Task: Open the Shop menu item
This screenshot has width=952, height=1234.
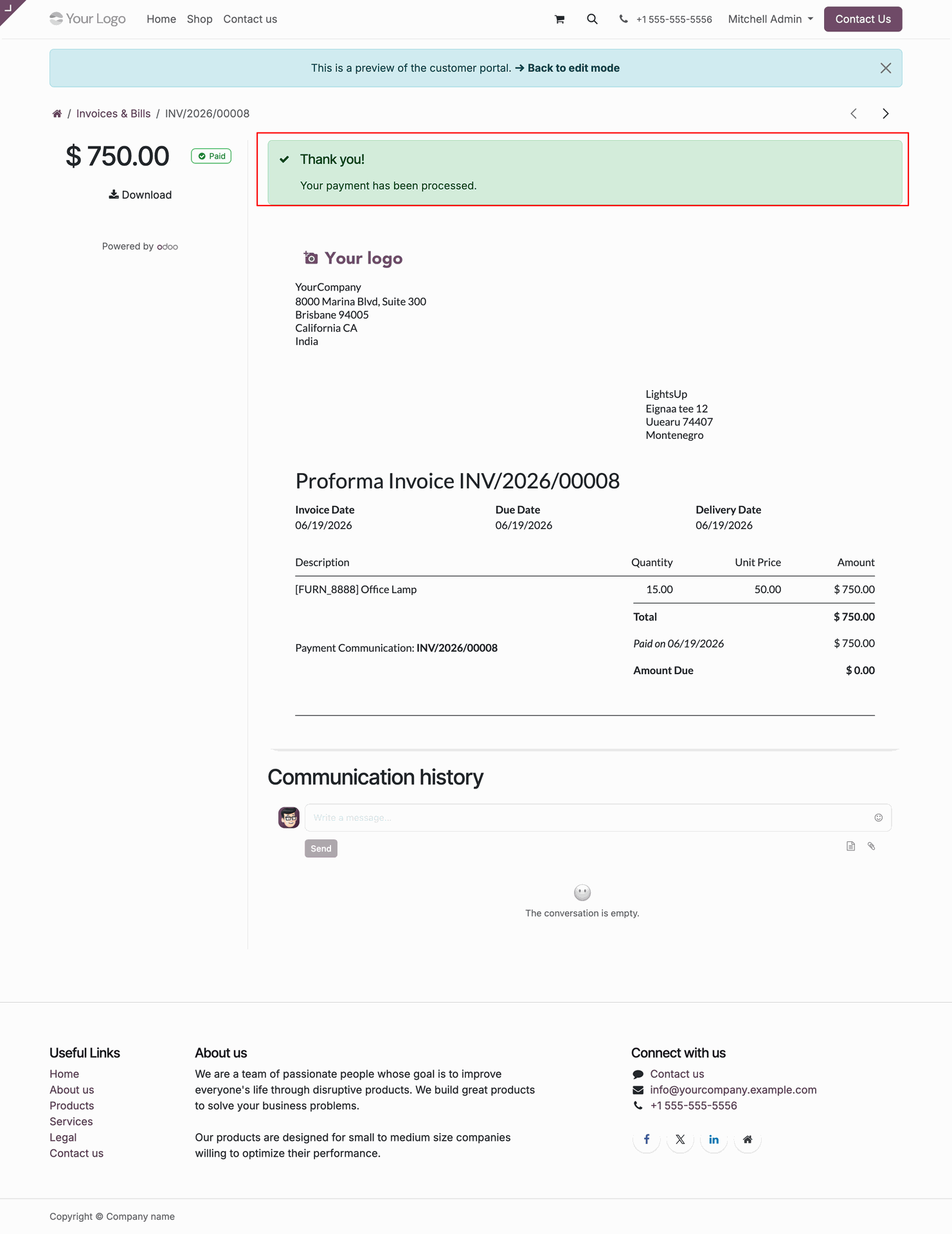Action: click(199, 19)
